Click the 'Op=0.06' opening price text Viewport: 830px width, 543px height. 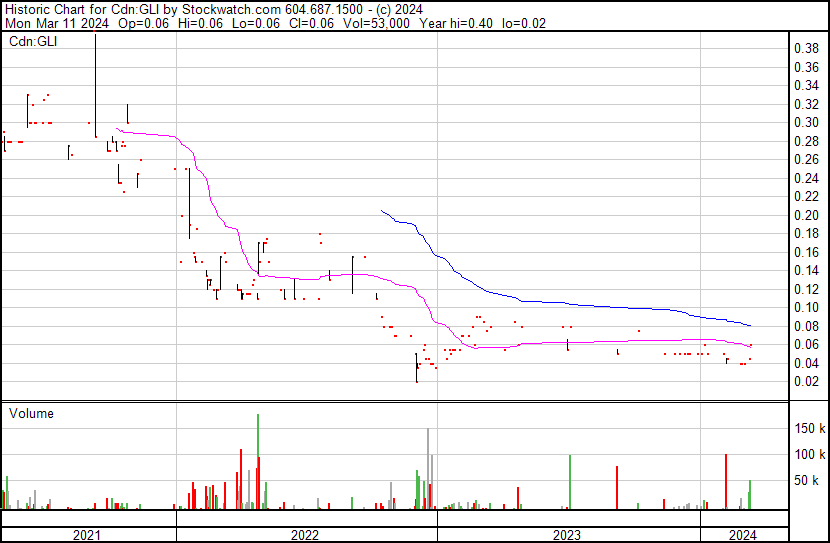143,23
